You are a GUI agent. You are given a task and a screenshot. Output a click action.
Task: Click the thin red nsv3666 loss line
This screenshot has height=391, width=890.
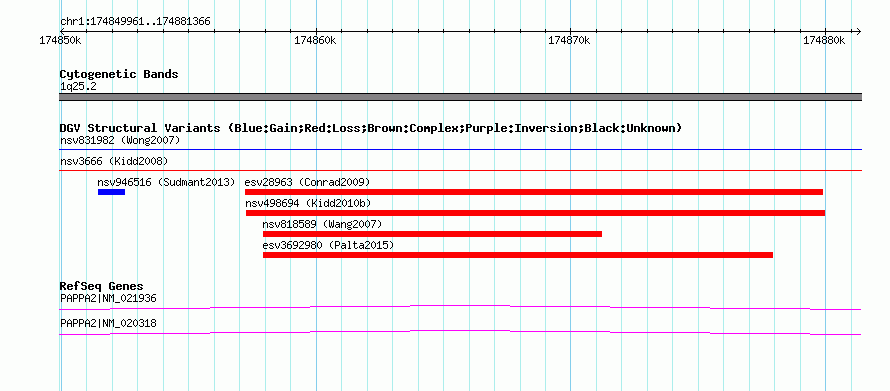(x=460, y=170)
